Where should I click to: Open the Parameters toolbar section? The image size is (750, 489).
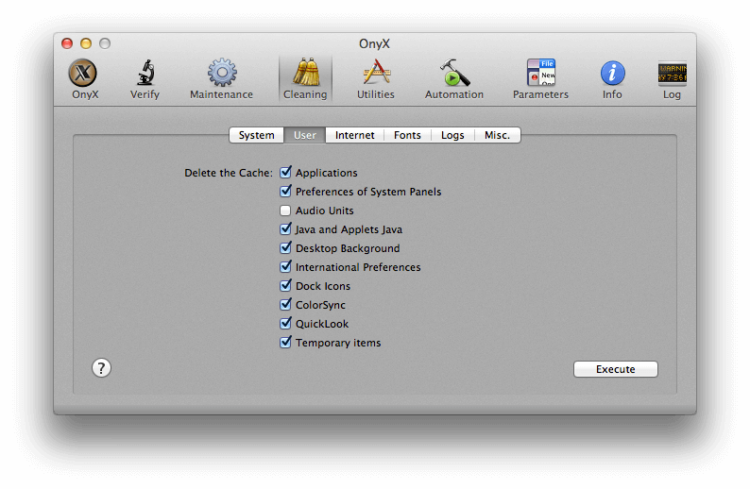pos(540,78)
